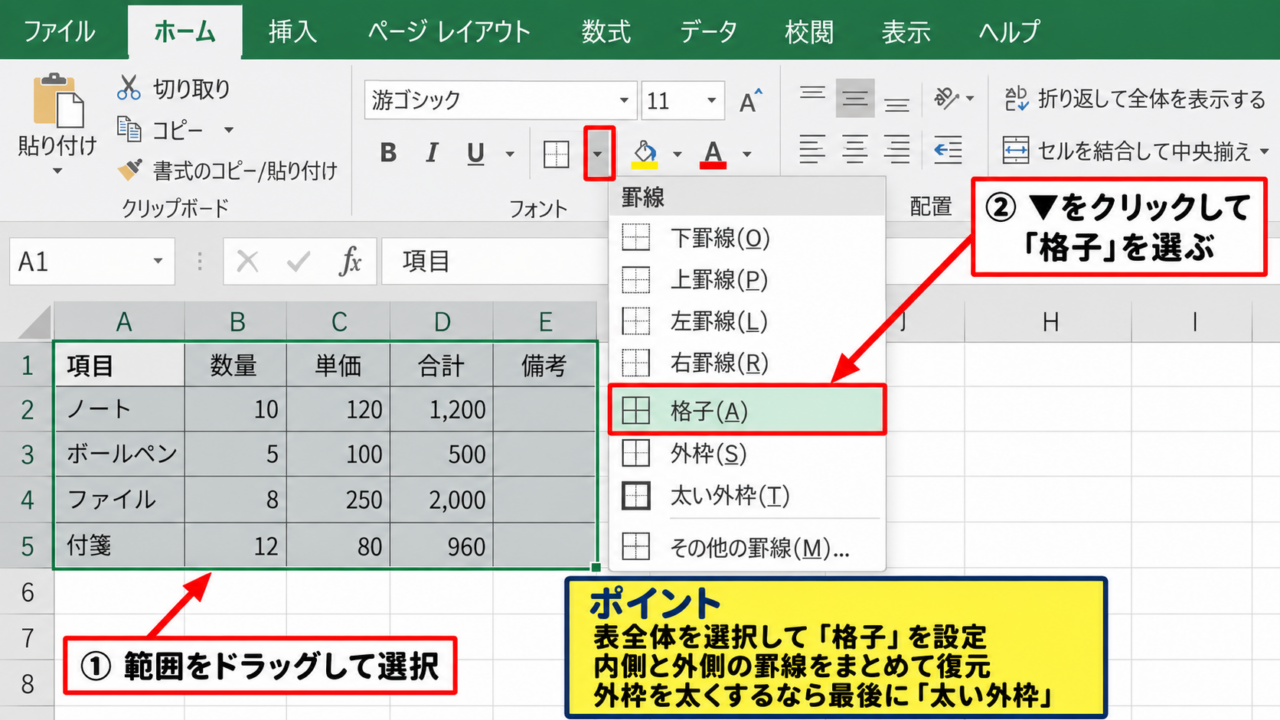Switch to the データ tab
1280x720 pixels.
coord(708,31)
